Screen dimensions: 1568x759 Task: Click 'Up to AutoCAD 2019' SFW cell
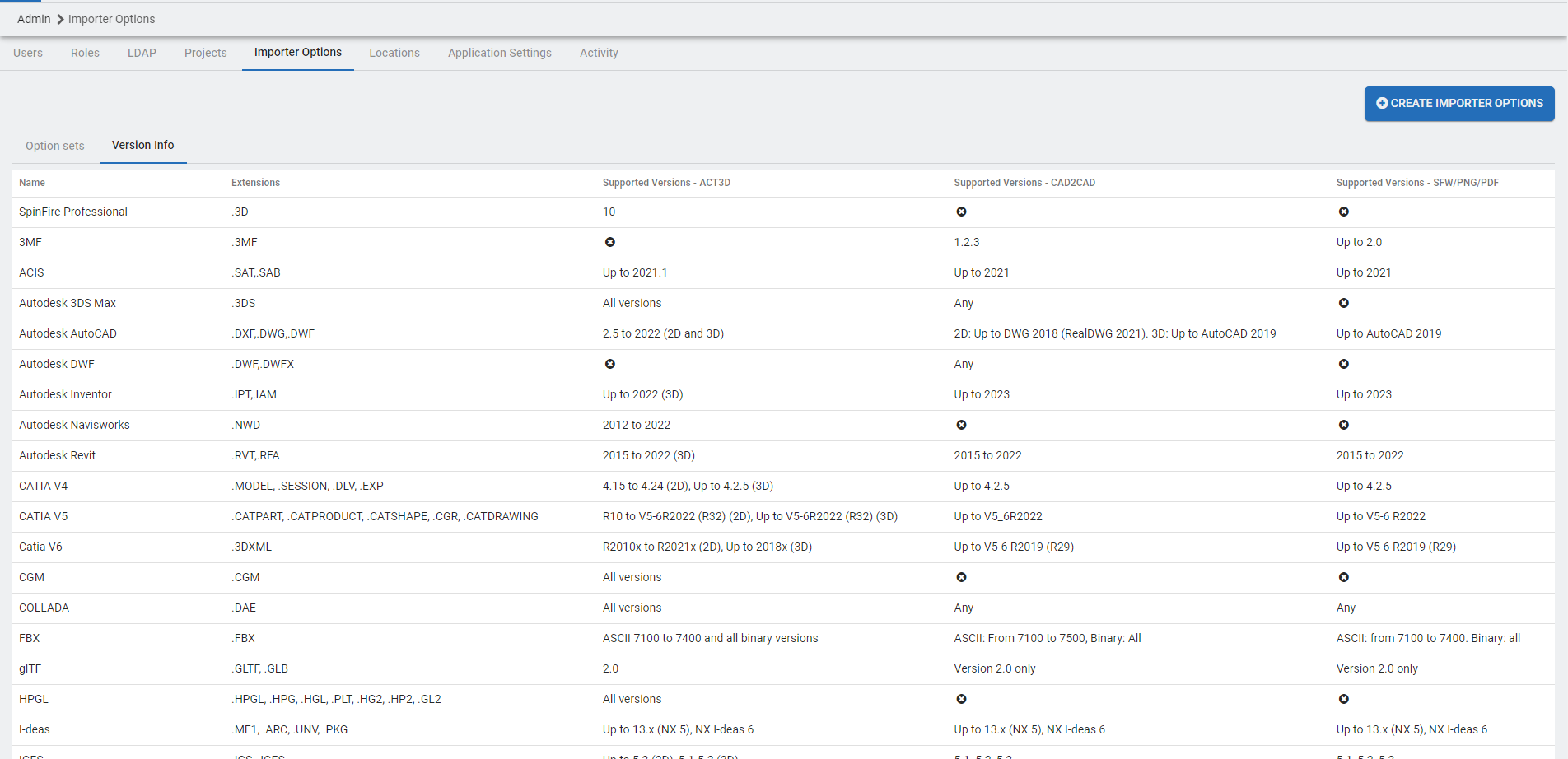pyautogui.click(x=1389, y=333)
